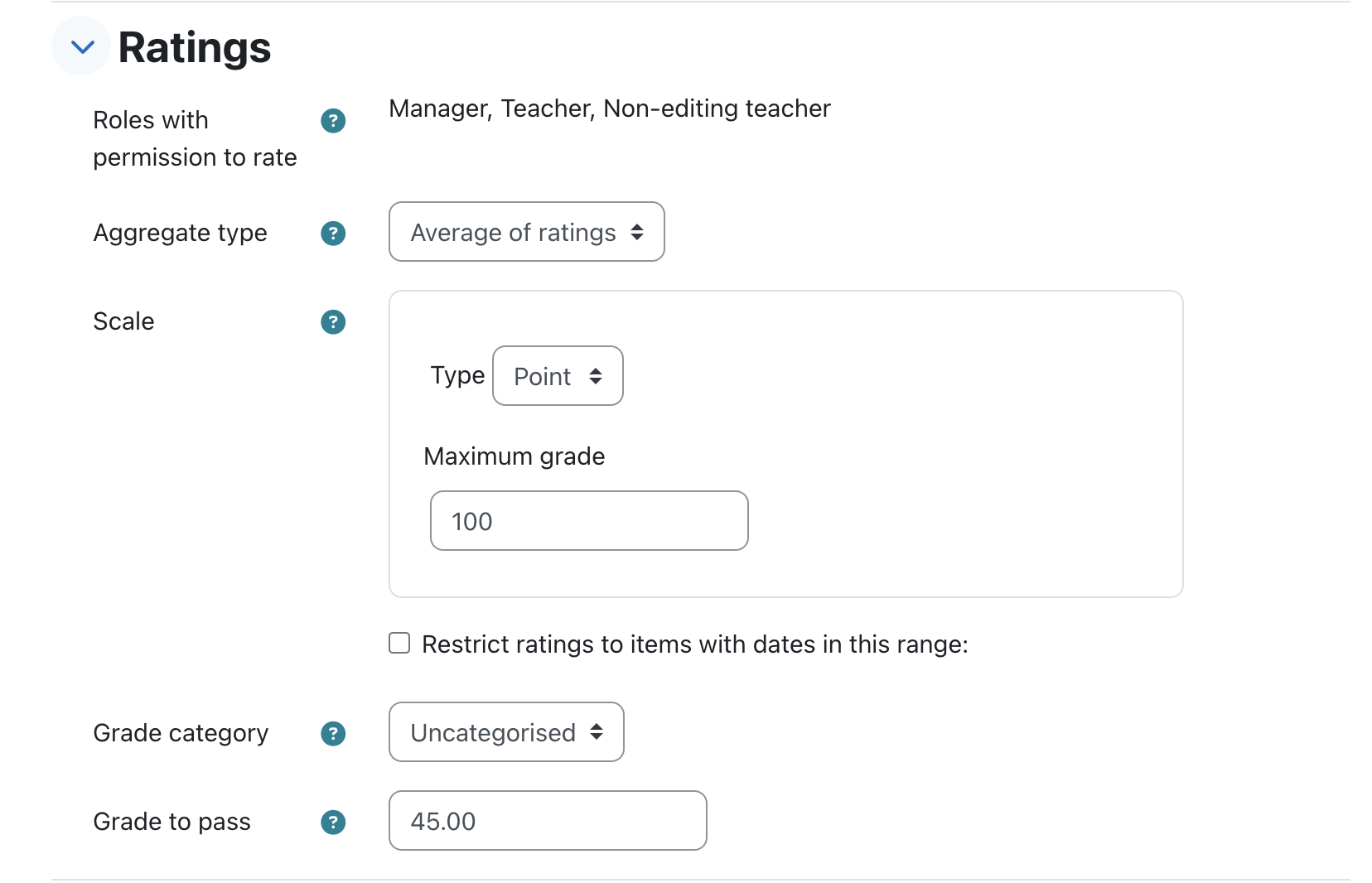Click the Restrict ratings date range label
Viewport: 1372px width, 883px height.
click(694, 644)
